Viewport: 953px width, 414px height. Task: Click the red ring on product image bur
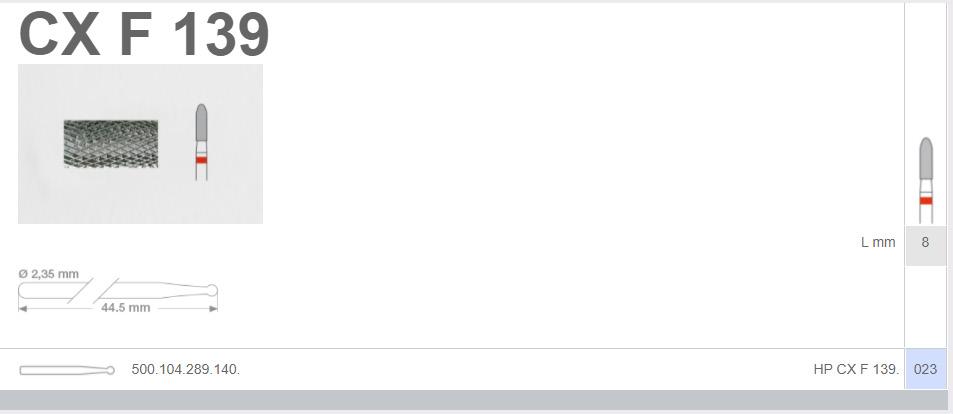[201, 160]
